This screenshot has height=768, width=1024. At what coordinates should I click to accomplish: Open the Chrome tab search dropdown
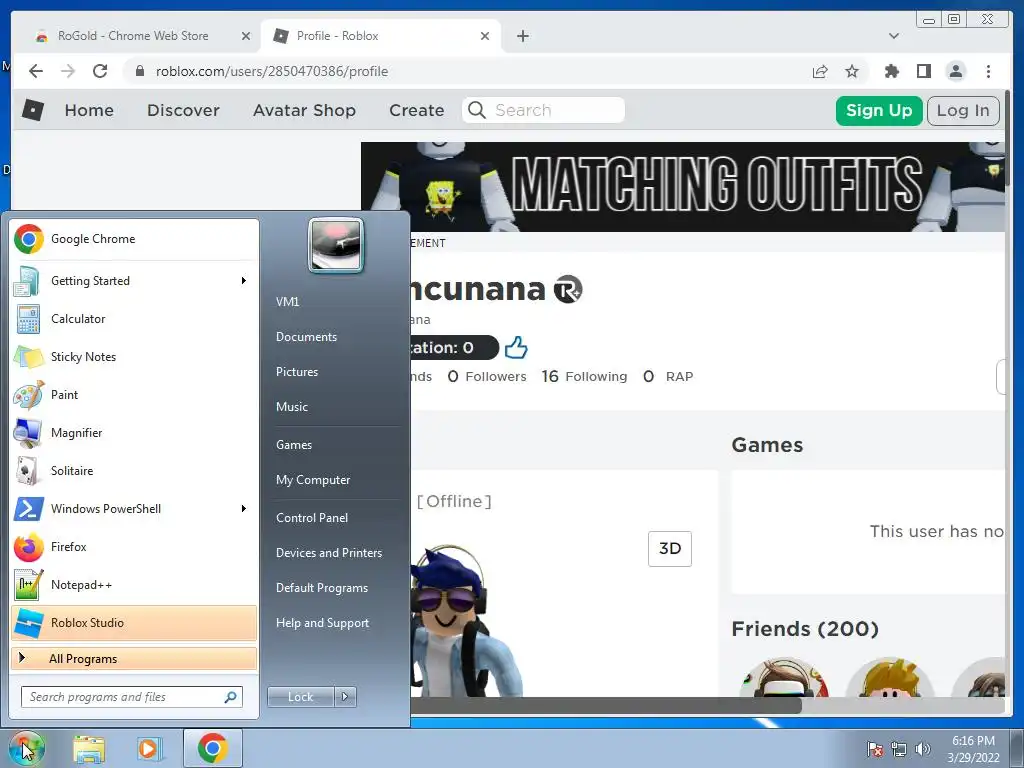pos(893,36)
